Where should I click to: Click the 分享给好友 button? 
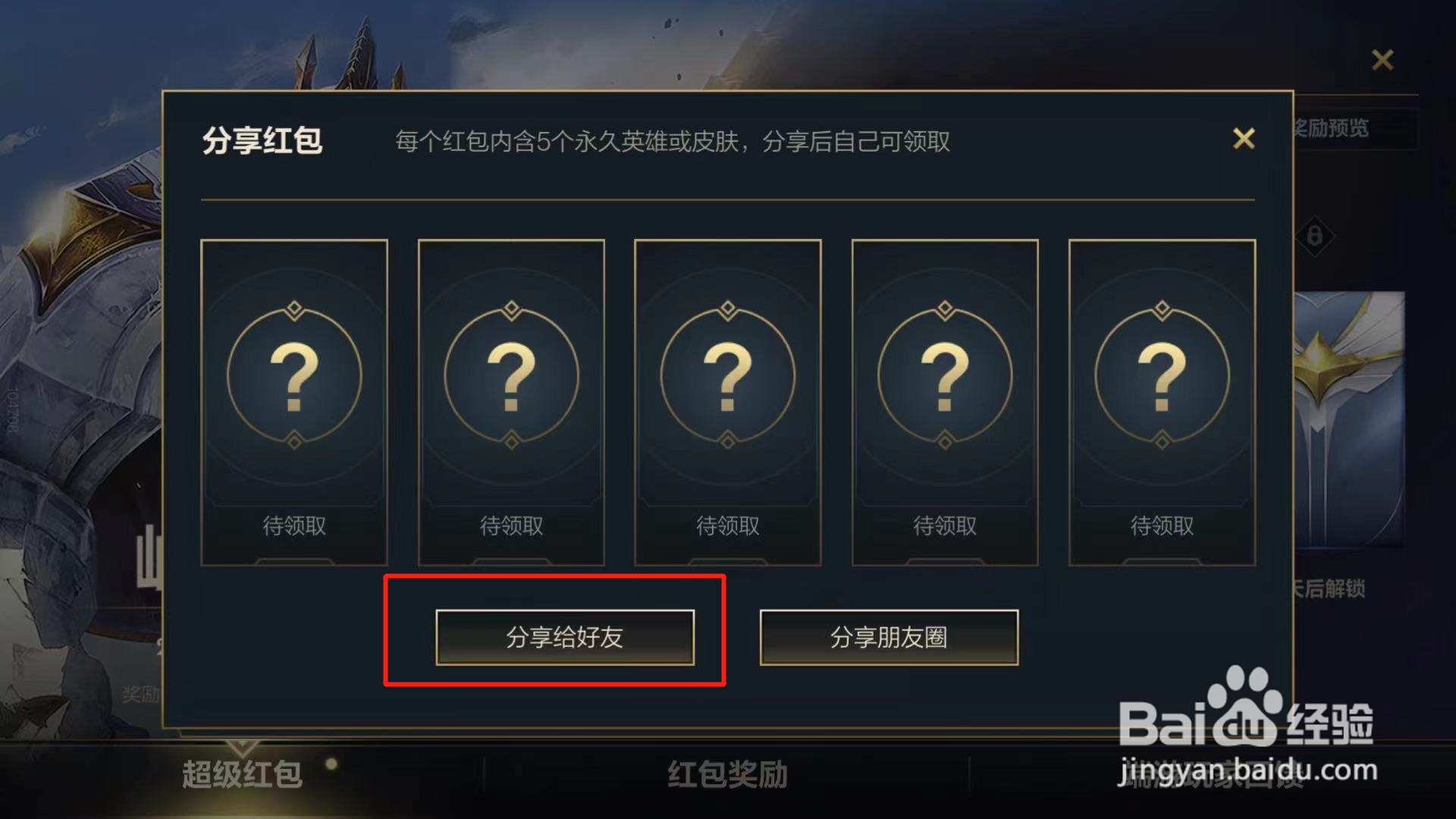pos(565,637)
